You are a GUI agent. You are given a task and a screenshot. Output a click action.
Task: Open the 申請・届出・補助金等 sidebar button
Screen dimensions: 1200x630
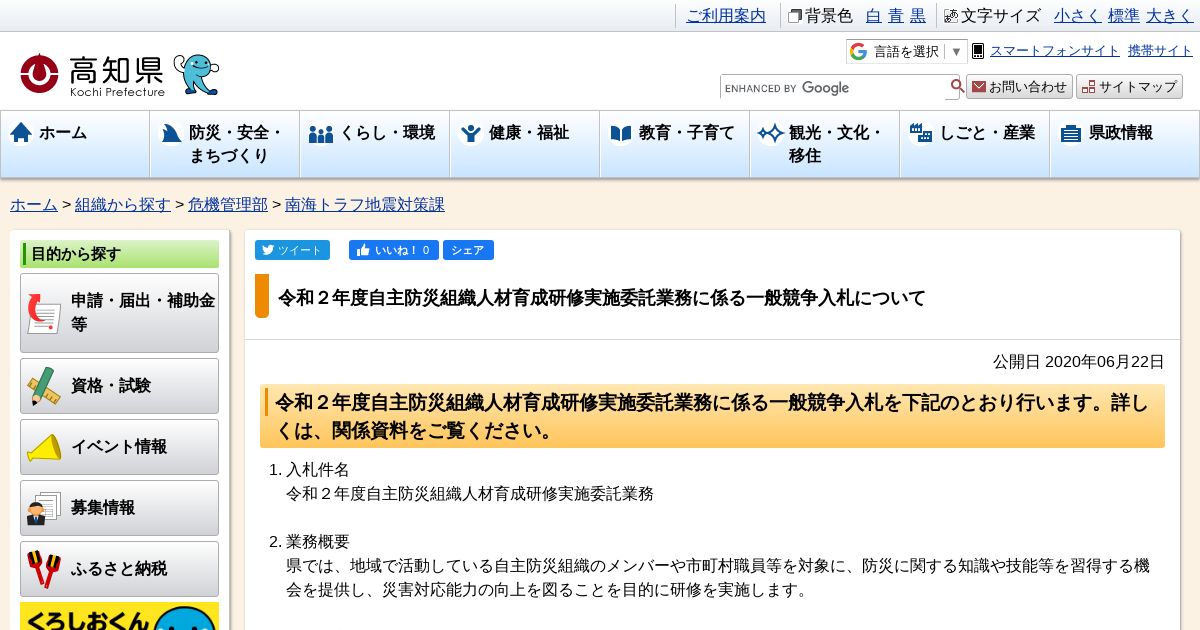[119, 313]
